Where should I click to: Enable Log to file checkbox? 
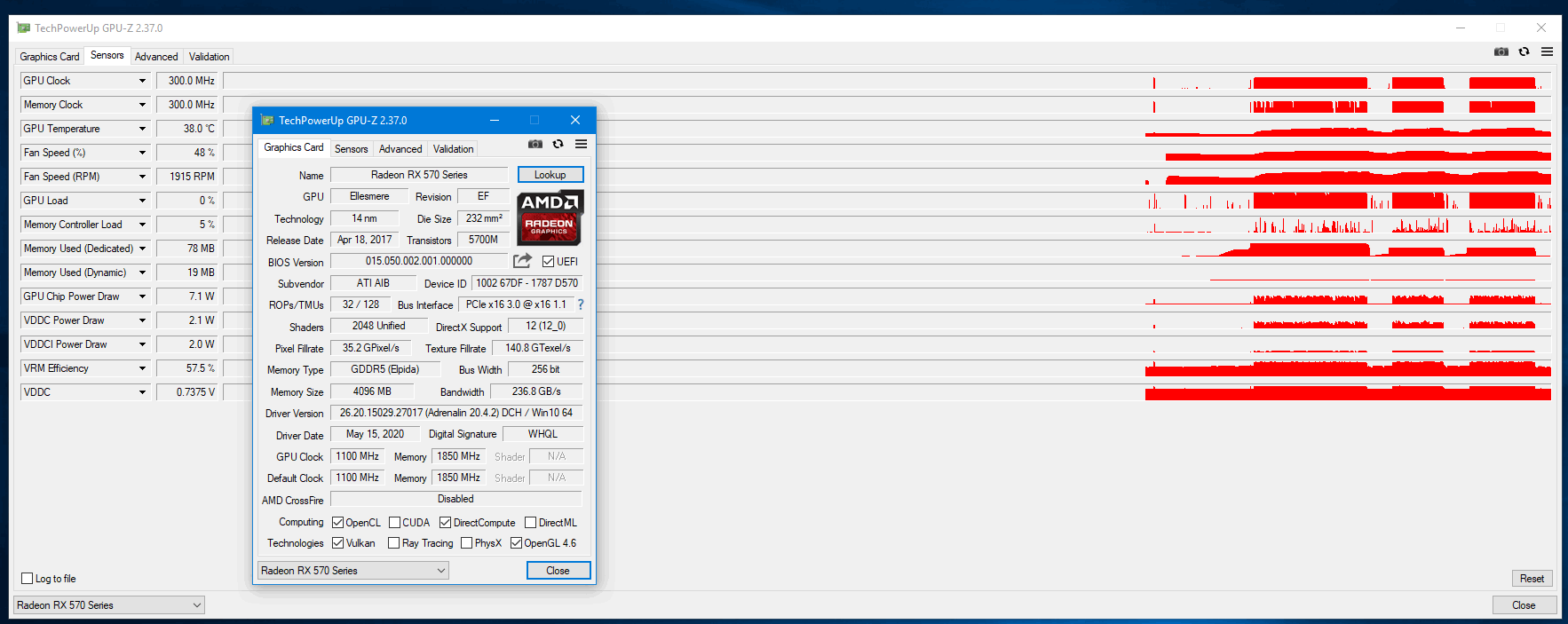coord(28,579)
